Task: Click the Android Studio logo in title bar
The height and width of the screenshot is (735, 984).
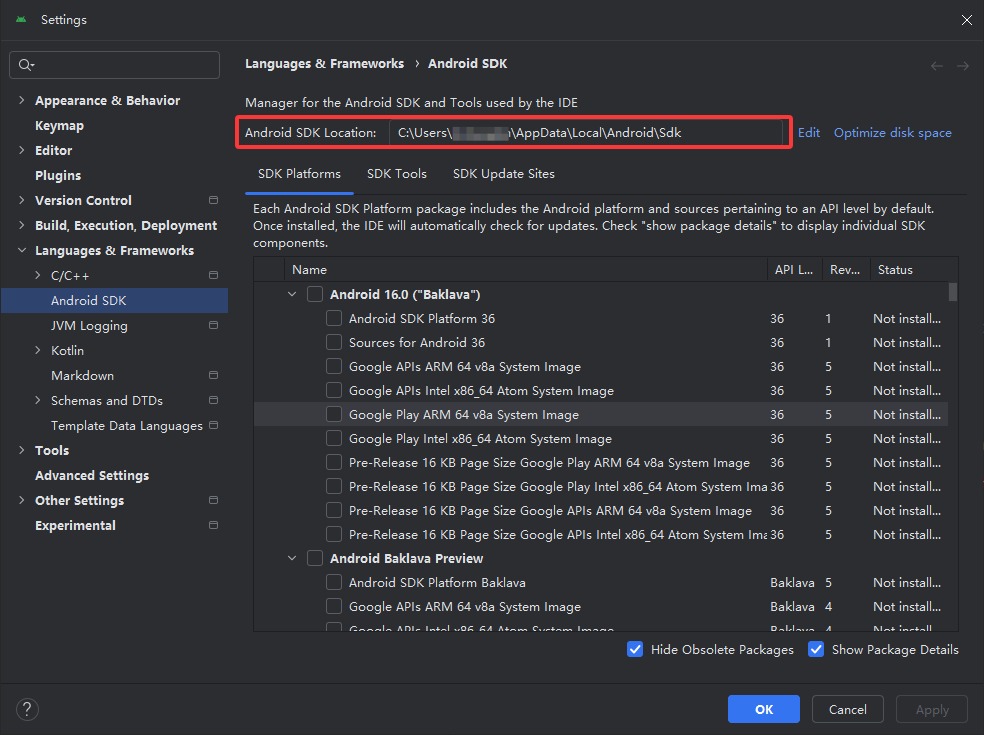Action: [x=21, y=19]
